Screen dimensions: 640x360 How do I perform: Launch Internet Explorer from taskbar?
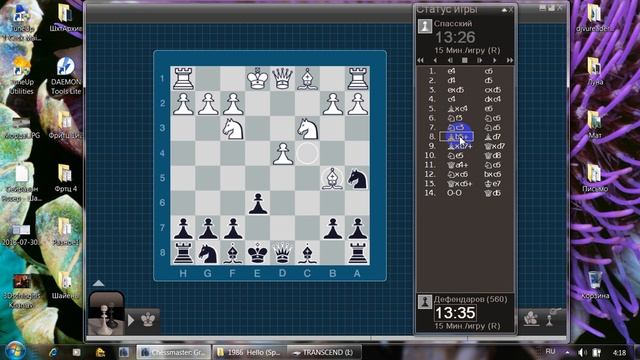coord(53,352)
